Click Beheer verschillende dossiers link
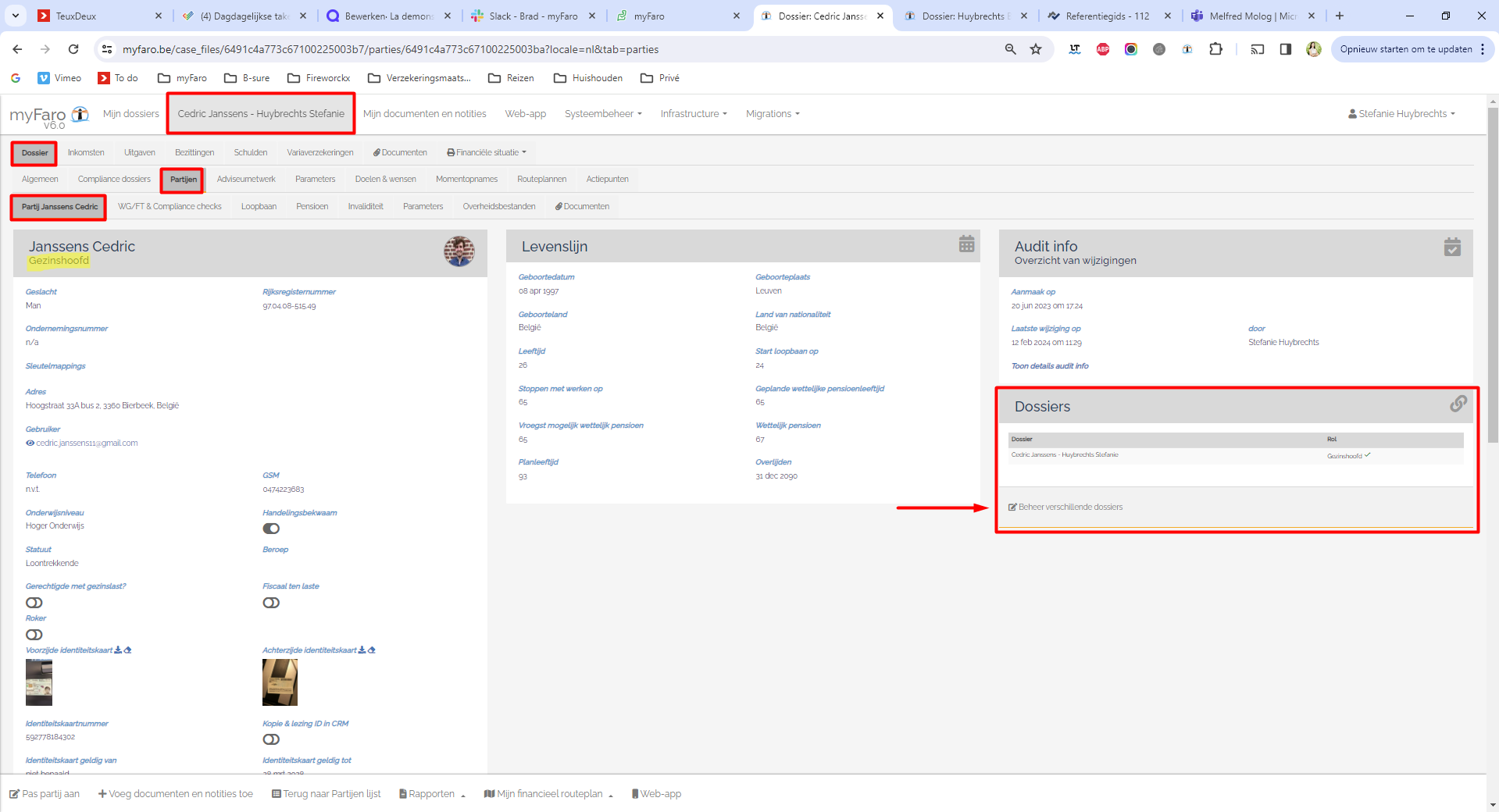The width and height of the screenshot is (1499, 812). (1065, 507)
